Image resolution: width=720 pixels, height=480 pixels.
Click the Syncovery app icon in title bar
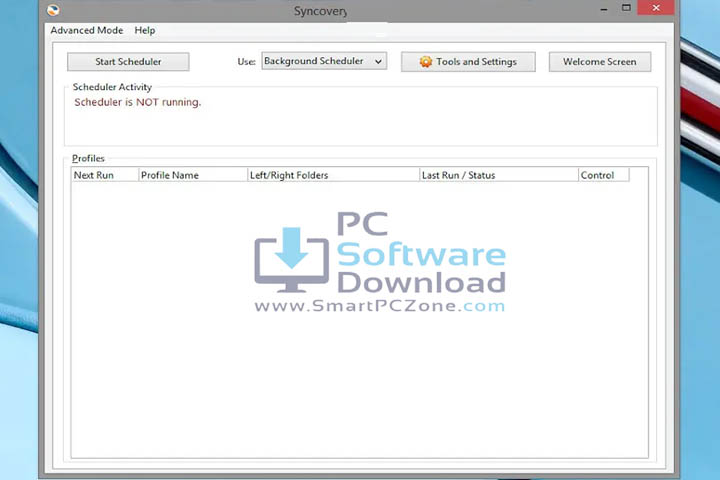pos(53,10)
